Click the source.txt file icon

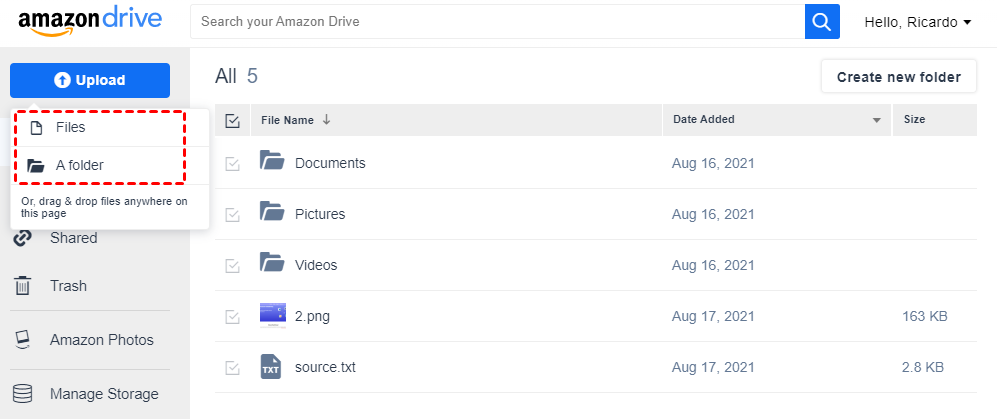pos(272,367)
